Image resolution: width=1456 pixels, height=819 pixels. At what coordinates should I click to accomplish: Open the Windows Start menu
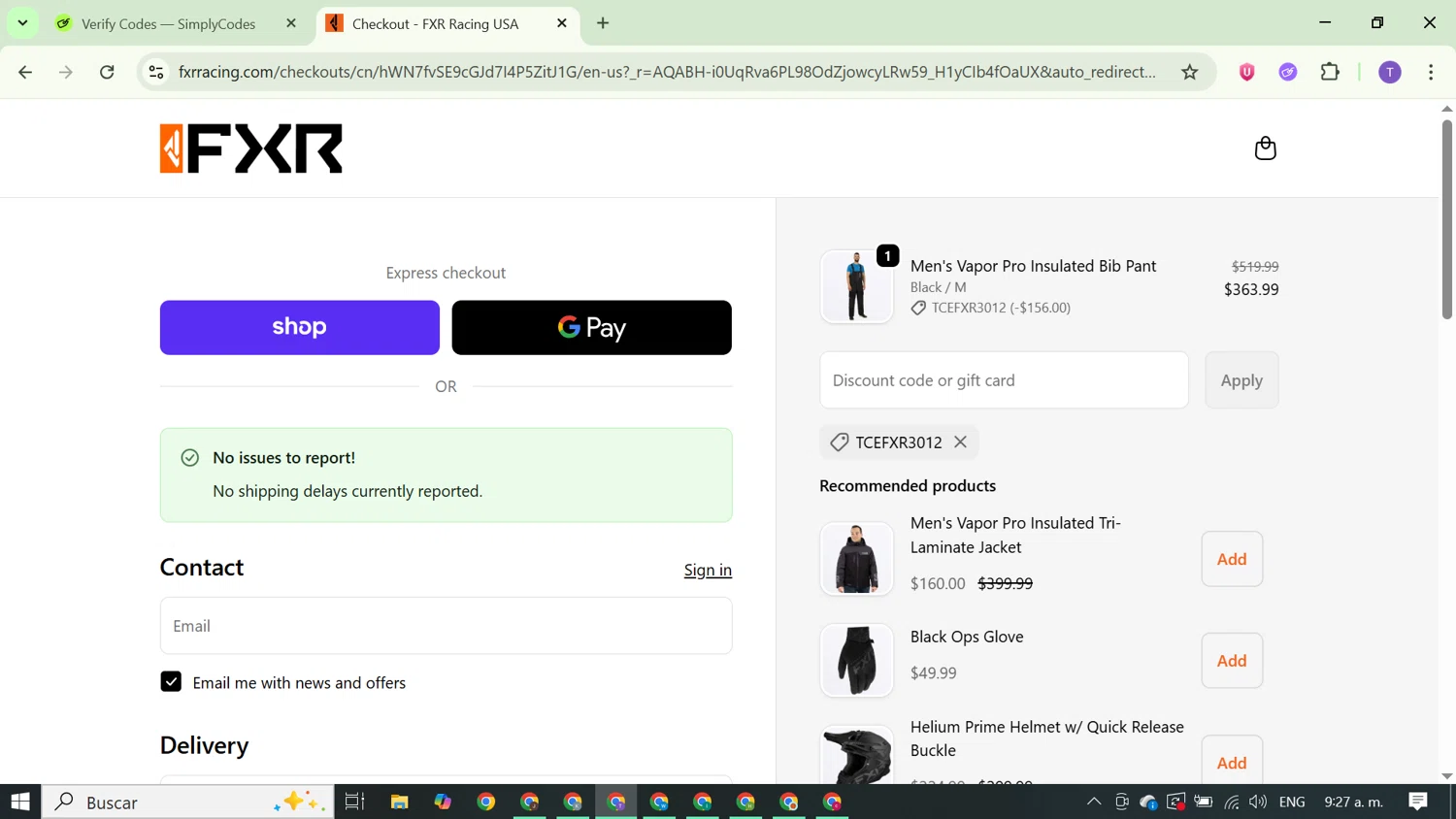click(20, 802)
